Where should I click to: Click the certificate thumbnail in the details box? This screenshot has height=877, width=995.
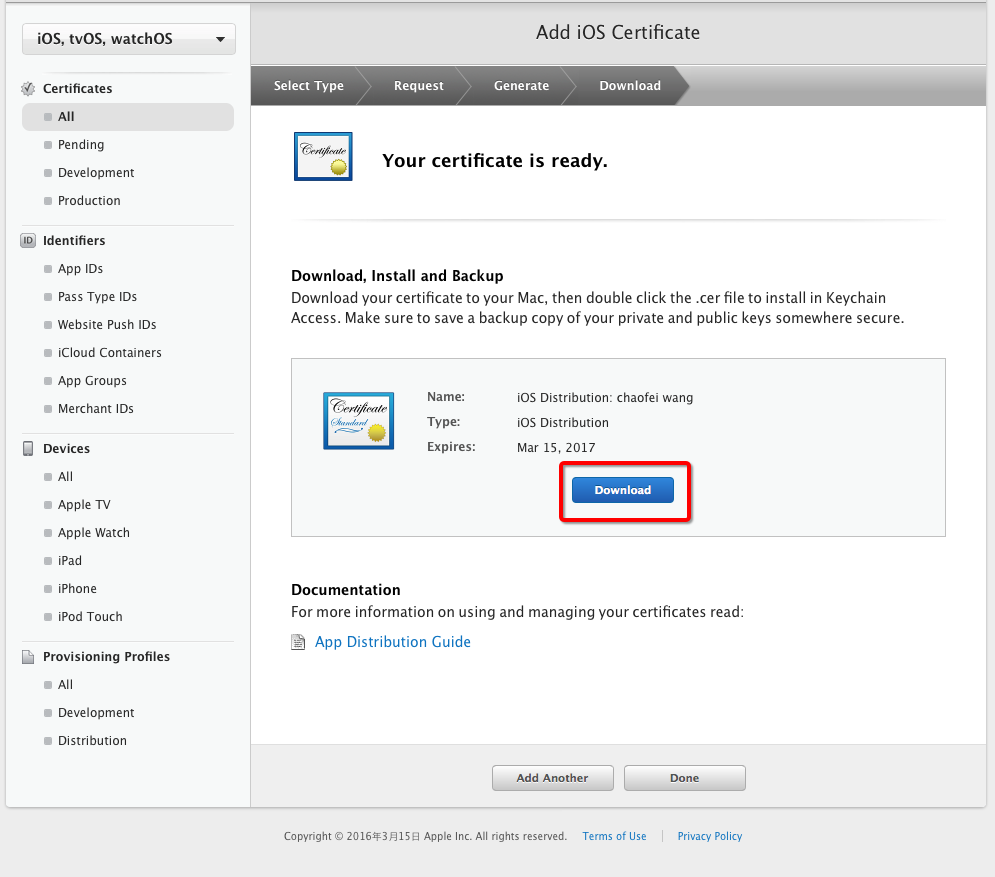tap(358, 420)
